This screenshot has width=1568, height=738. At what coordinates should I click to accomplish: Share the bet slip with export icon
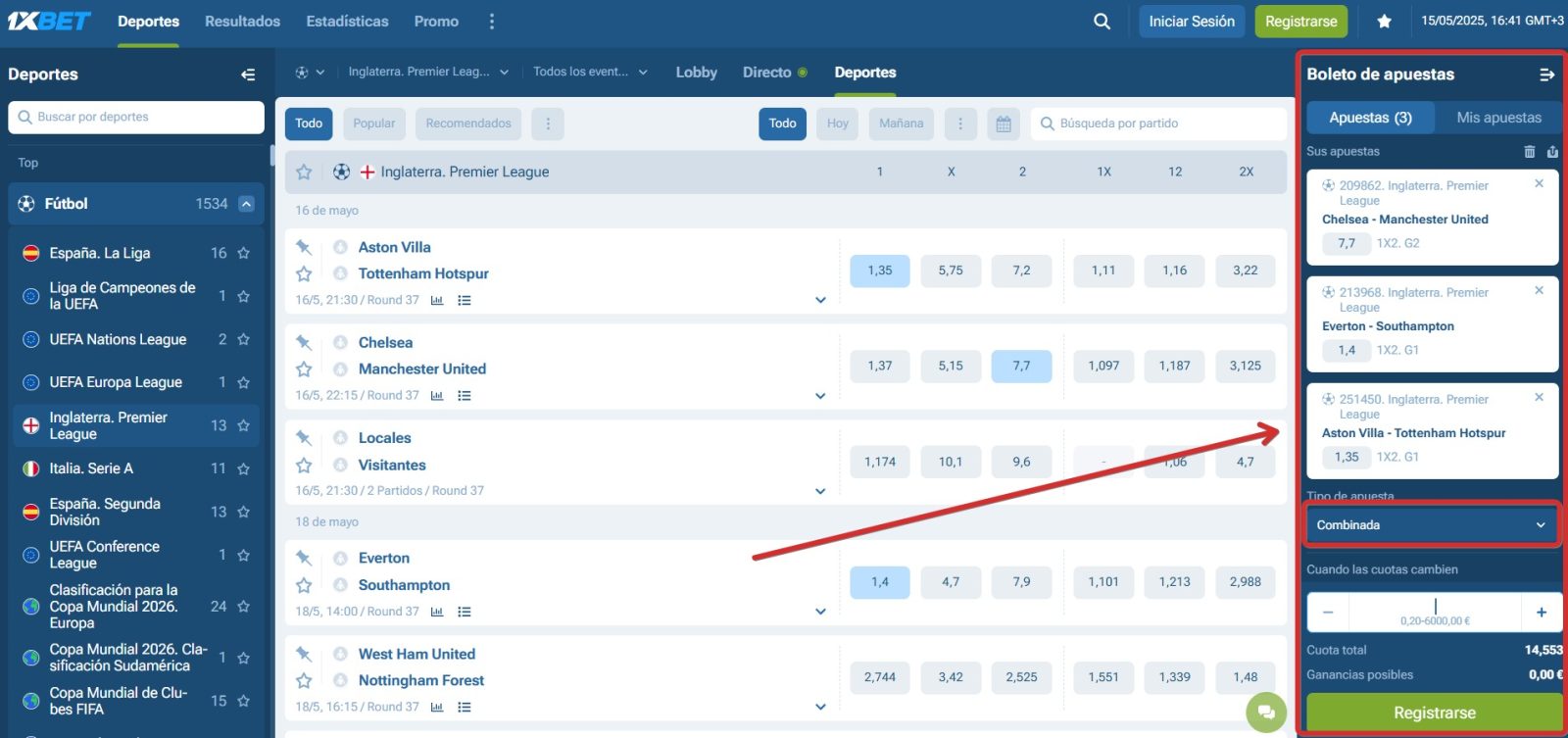1552,151
